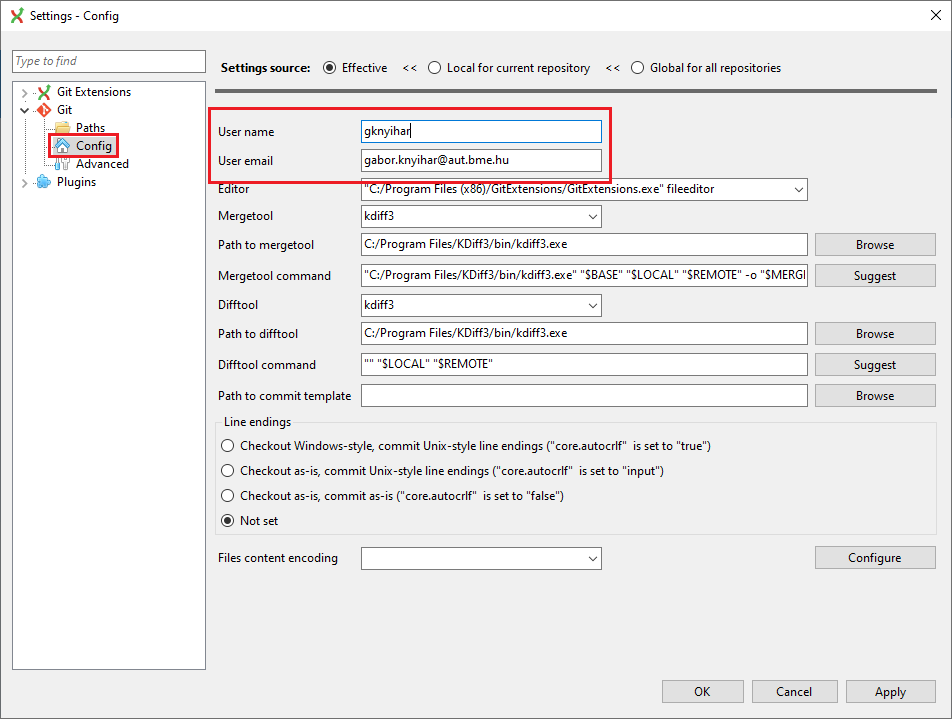This screenshot has width=952, height=719.
Task: Click the red Git diamond icon
Action: (x=43, y=110)
